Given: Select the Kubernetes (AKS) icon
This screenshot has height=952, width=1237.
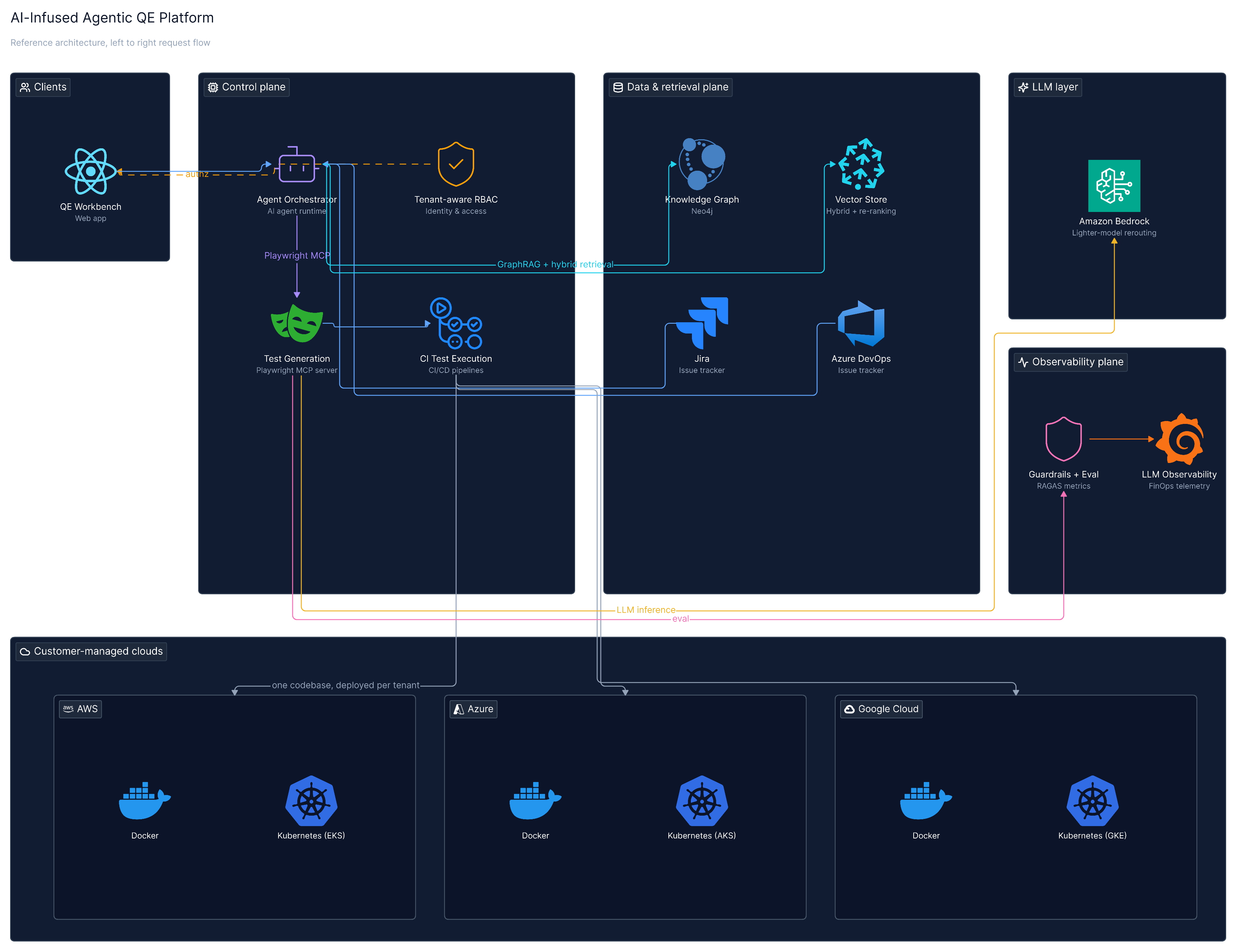Looking at the screenshot, I should coord(702,800).
